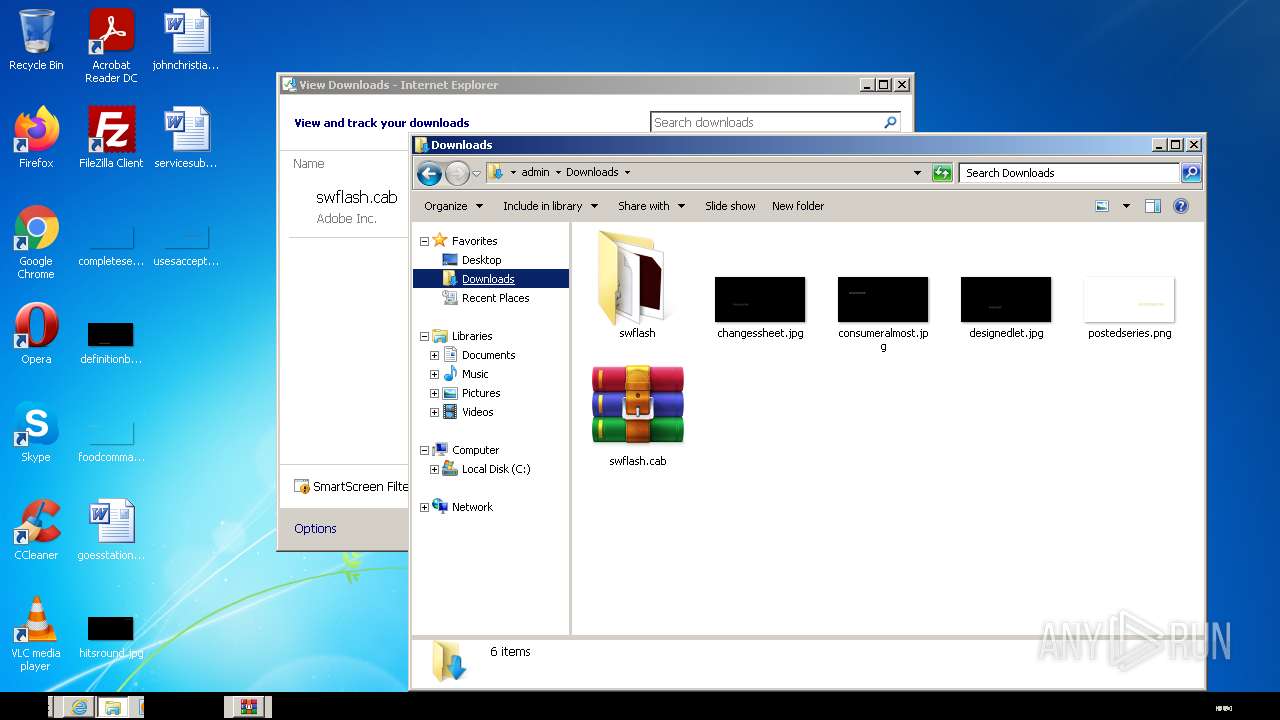The height and width of the screenshot is (720, 1280).
Task: Select Firefox desktop shortcut
Action: tap(36, 138)
